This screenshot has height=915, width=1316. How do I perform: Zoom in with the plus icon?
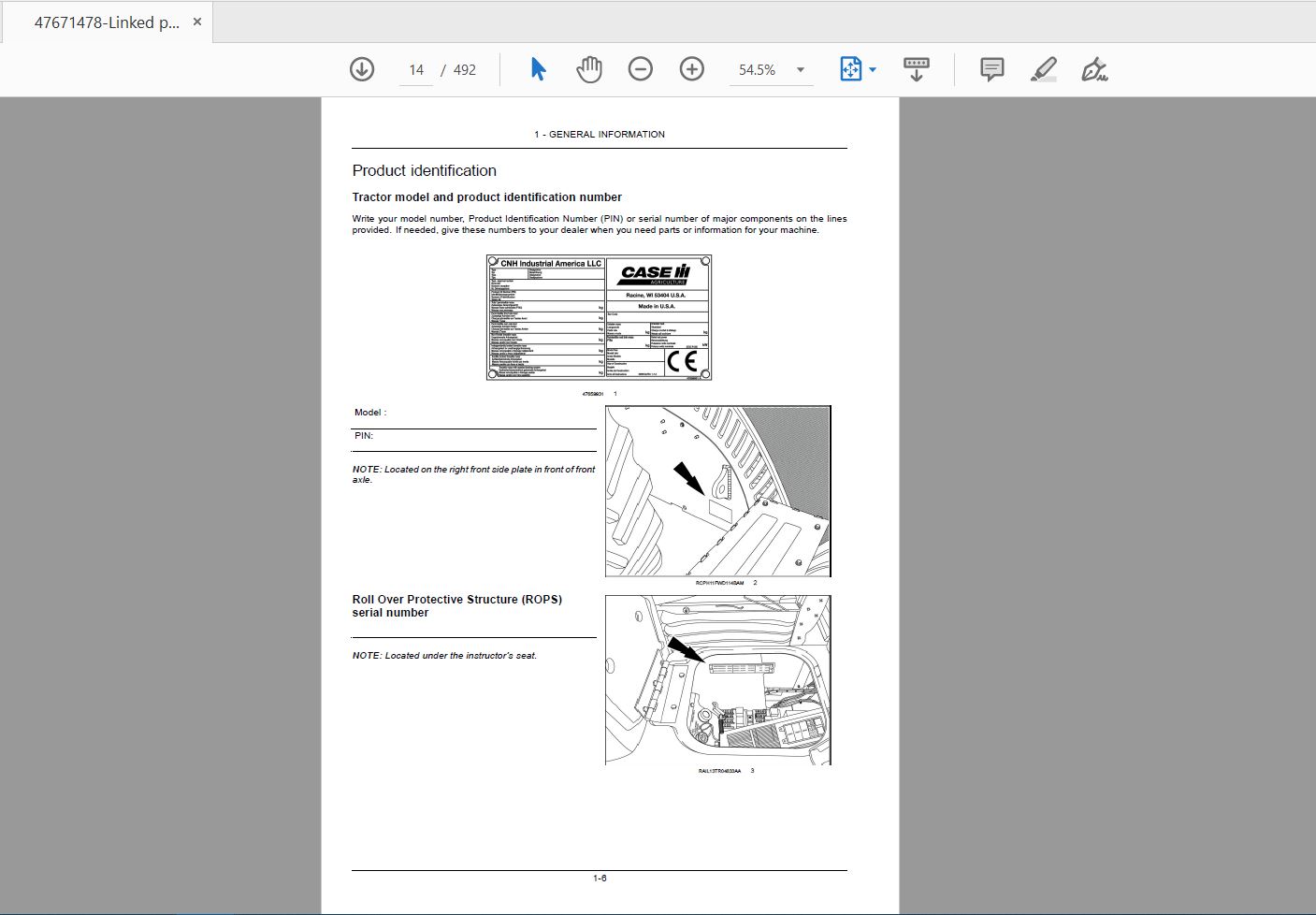(x=691, y=69)
